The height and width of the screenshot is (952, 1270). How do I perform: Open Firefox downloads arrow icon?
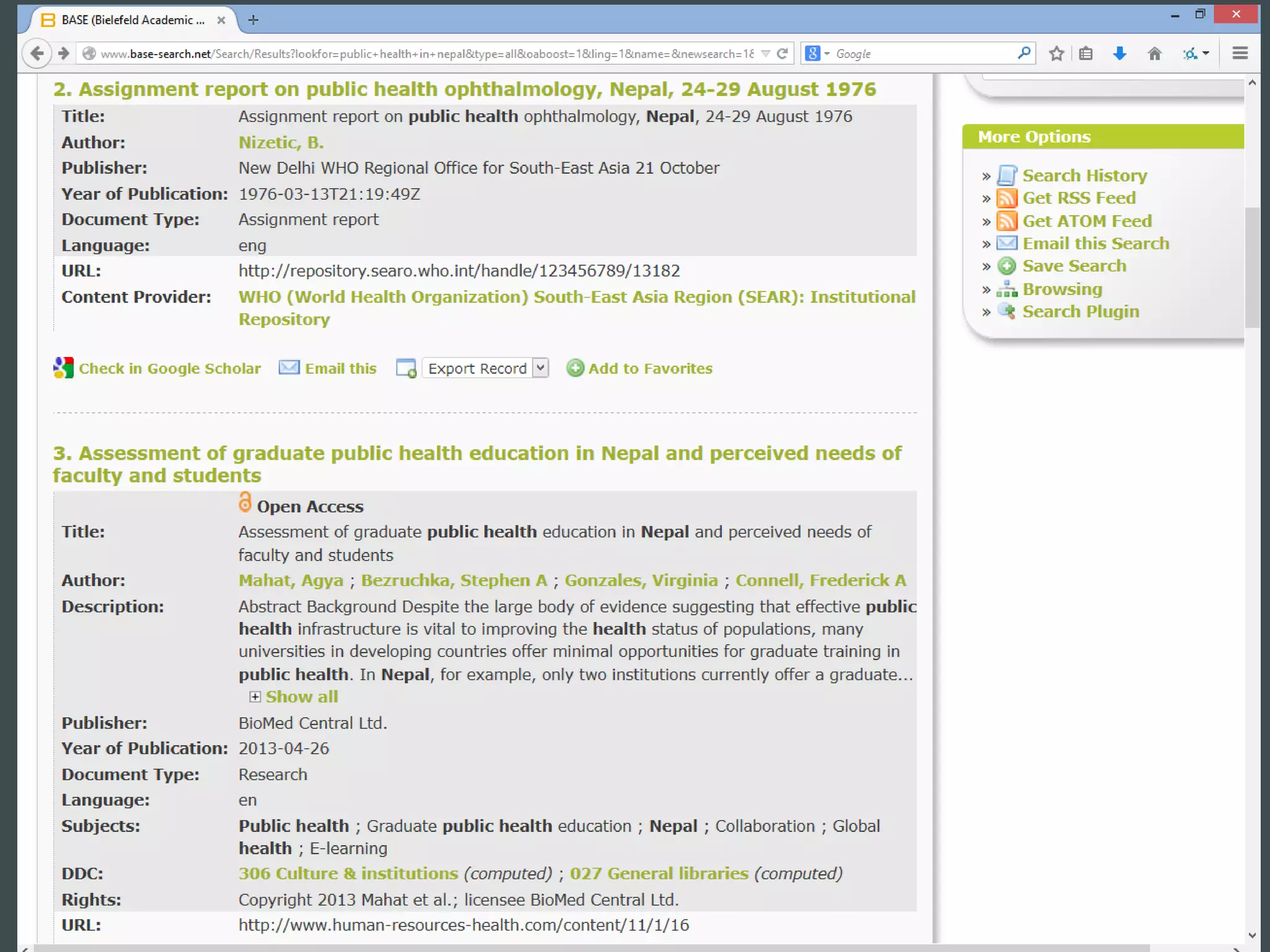[x=1119, y=54]
